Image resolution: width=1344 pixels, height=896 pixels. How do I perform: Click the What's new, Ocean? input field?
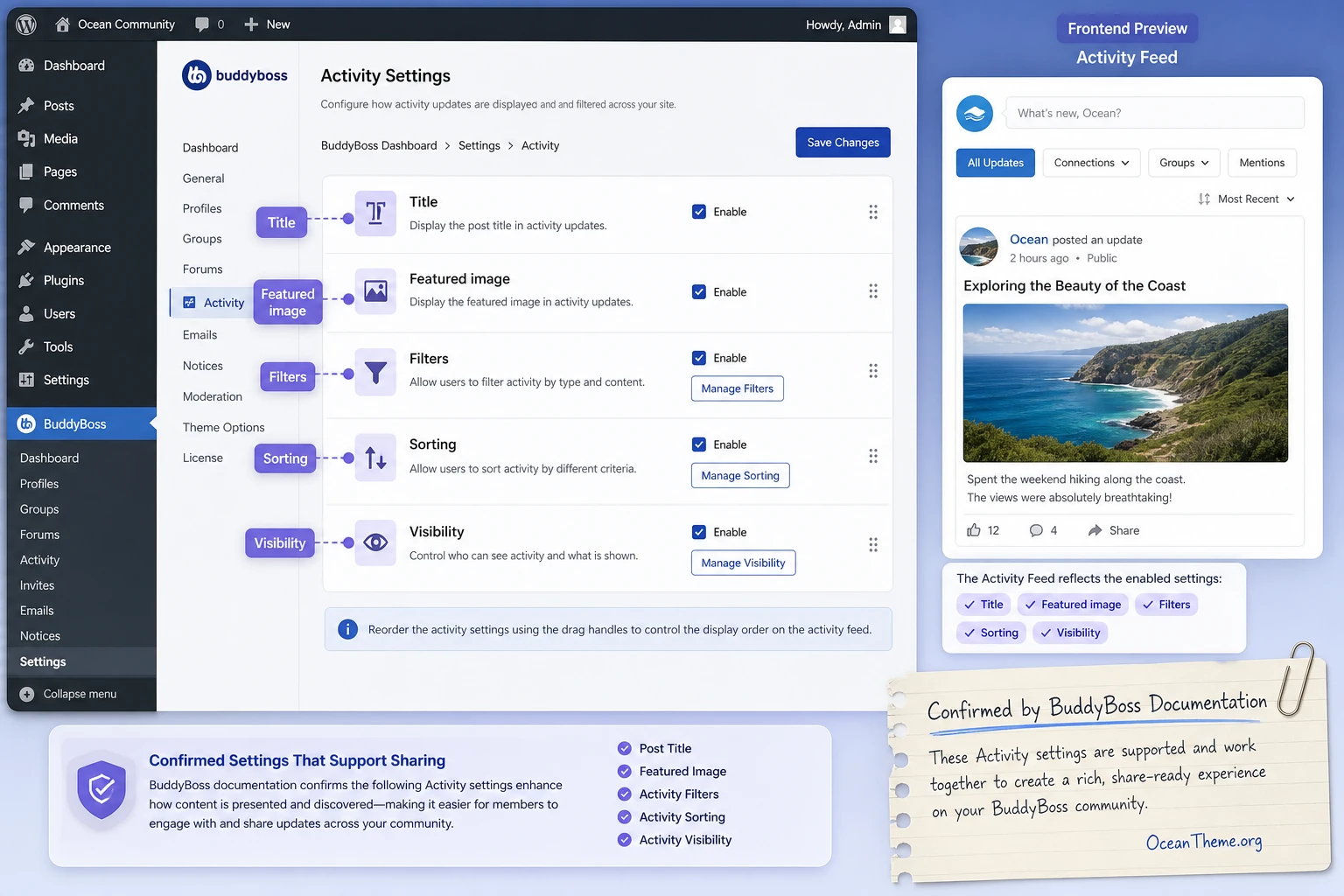tap(1155, 113)
